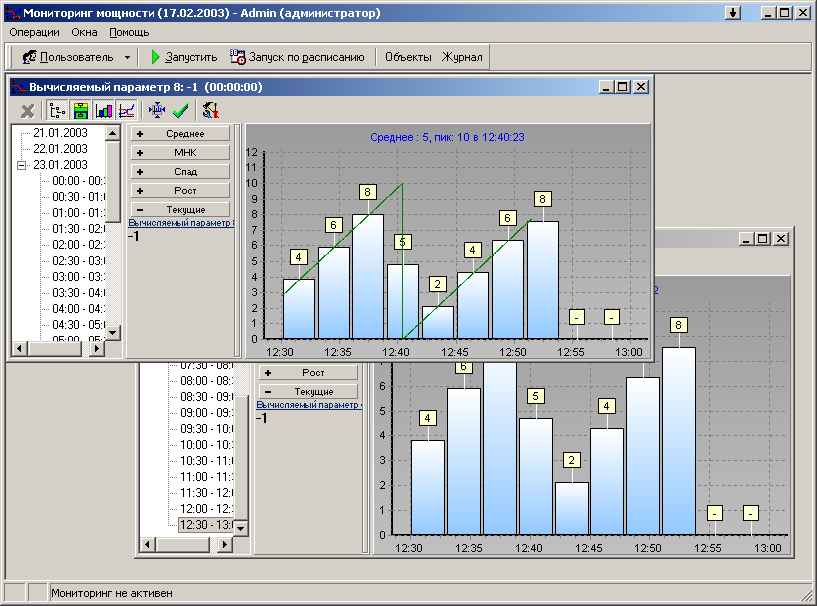Click the calendar clock icon beside Запуск по расписанию
This screenshot has width=817, height=606.
point(238,57)
